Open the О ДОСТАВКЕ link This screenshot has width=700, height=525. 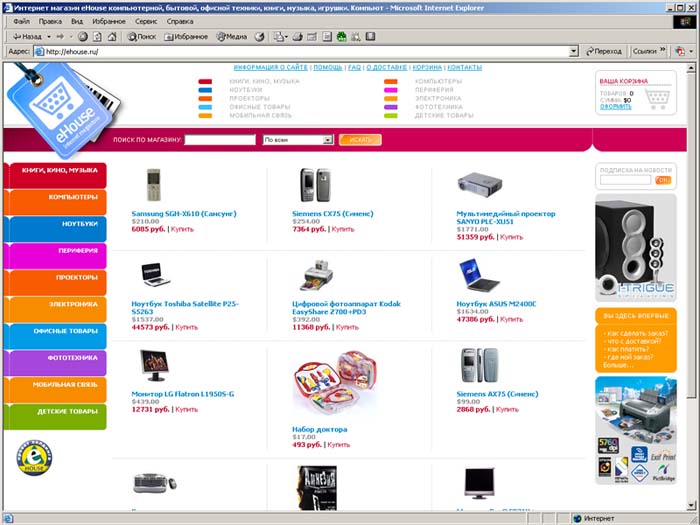click(387, 67)
